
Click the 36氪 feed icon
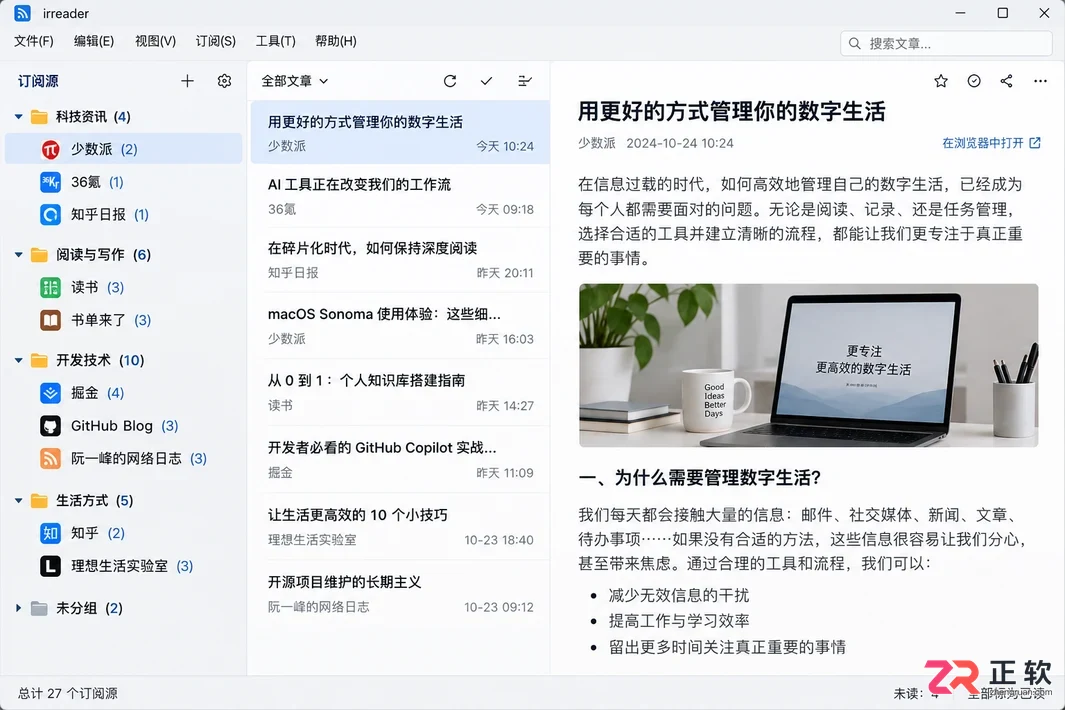click(x=50, y=181)
